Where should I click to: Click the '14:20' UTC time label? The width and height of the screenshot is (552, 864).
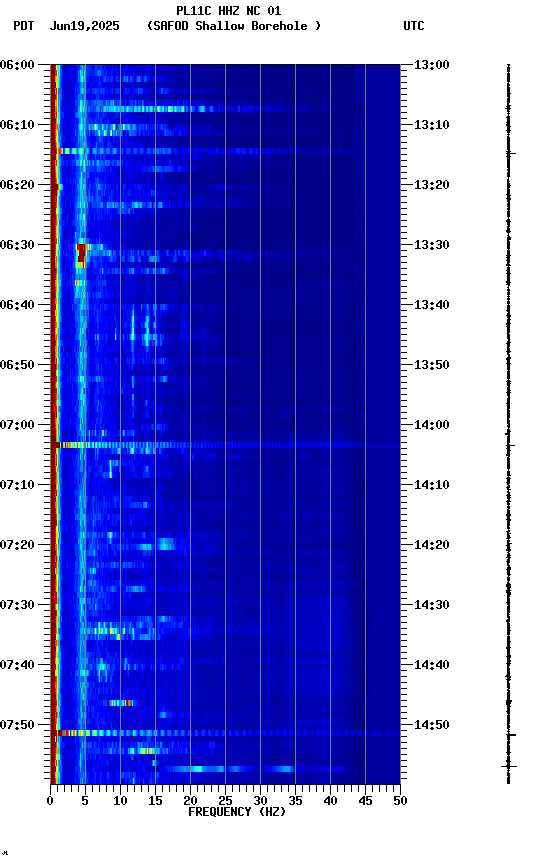click(432, 545)
